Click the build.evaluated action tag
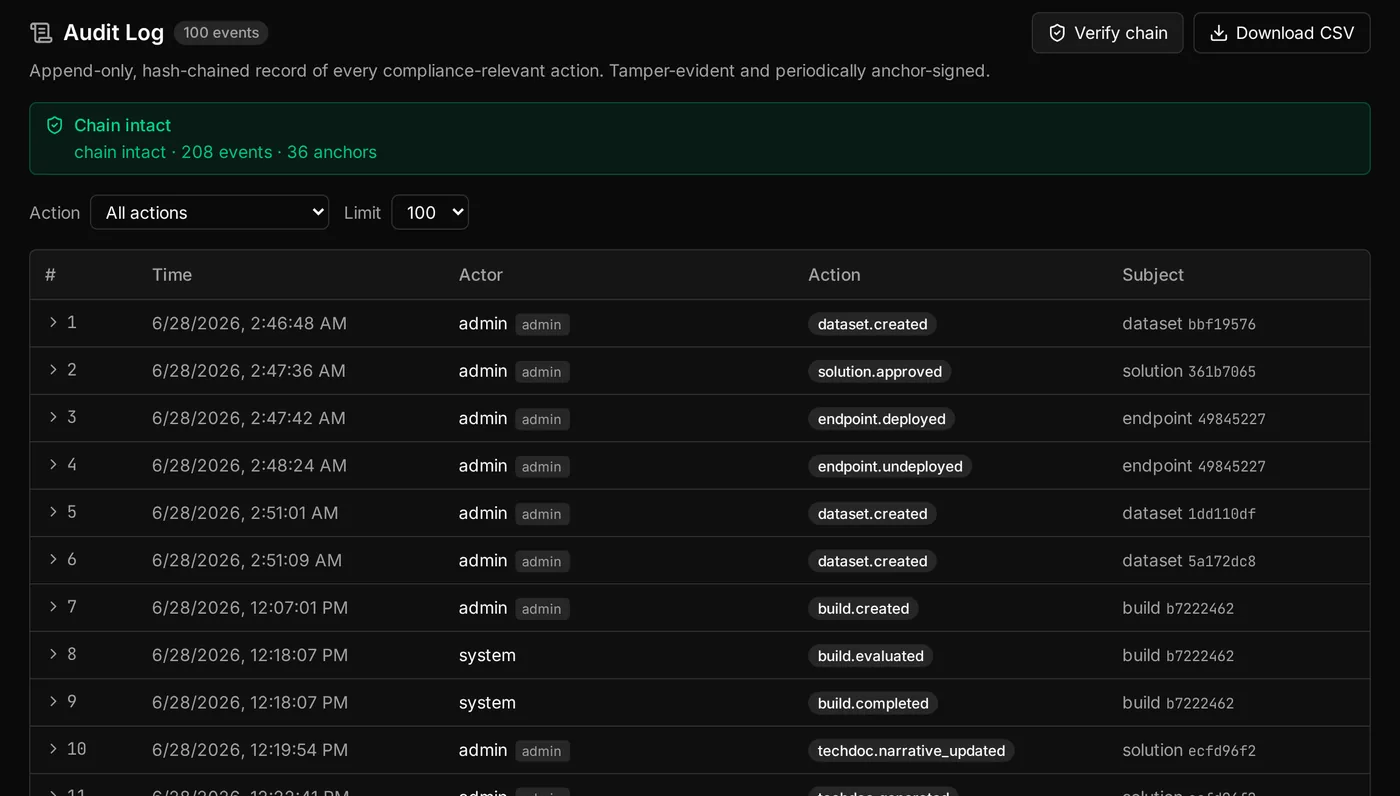 point(871,656)
